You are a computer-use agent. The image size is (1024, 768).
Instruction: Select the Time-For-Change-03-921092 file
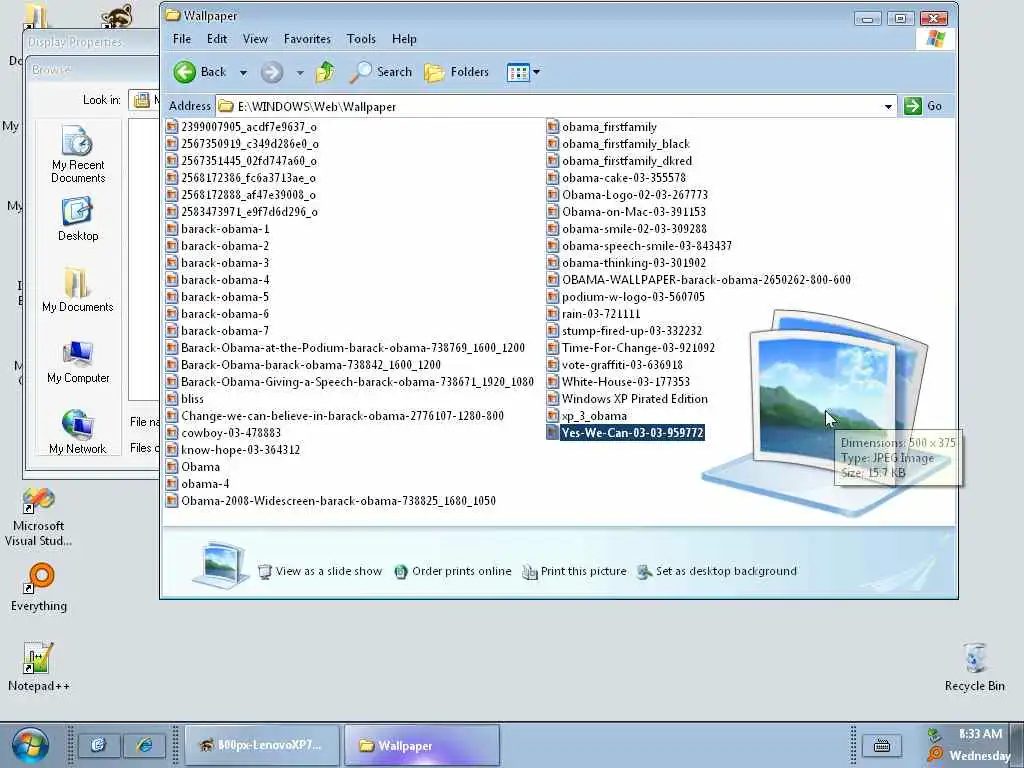click(x=631, y=347)
